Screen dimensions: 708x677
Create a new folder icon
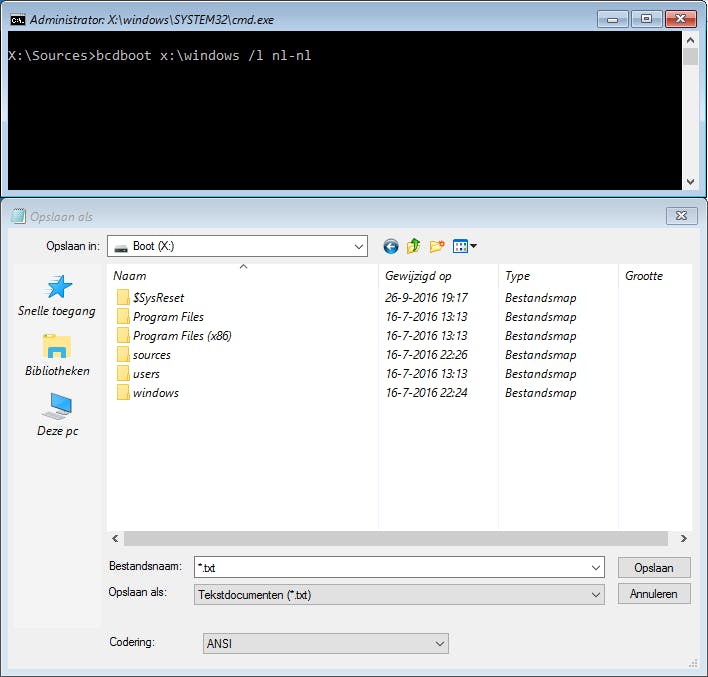tap(437, 246)
